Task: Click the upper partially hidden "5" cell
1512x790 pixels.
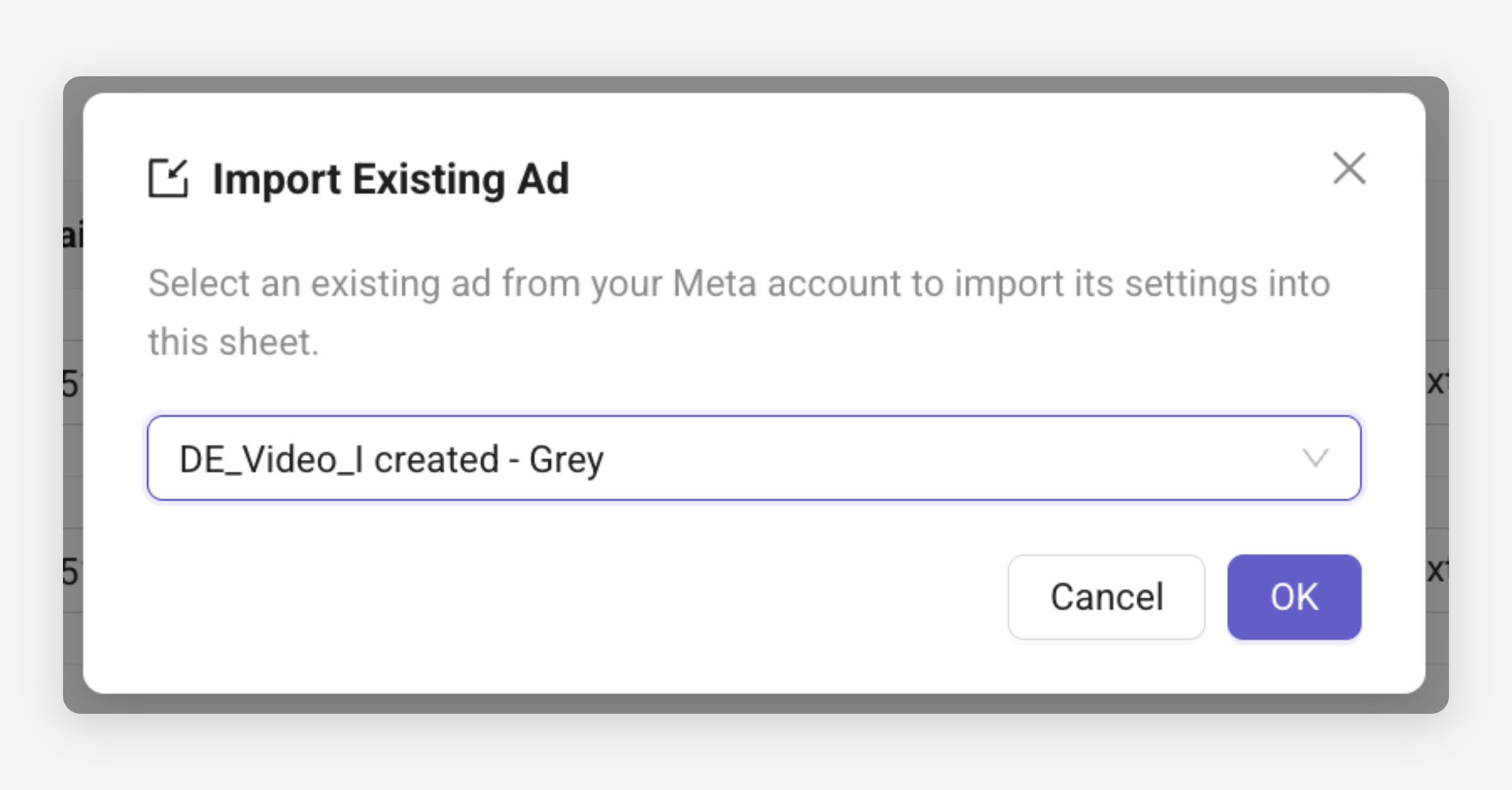Action: pos(71,384)
